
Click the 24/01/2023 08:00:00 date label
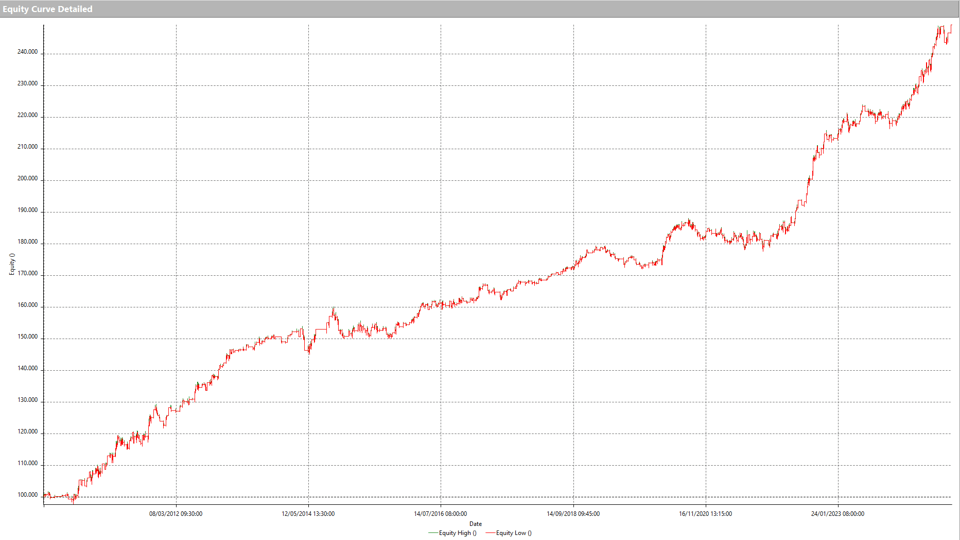coord(838,513)
